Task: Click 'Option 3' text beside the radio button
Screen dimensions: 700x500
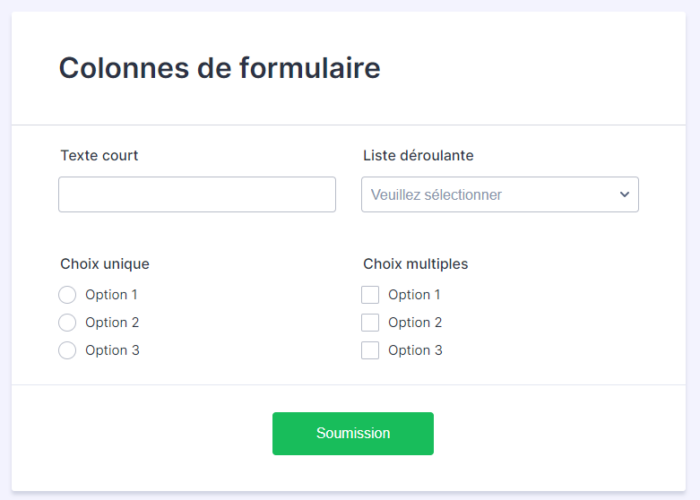Action: point(112,351)
